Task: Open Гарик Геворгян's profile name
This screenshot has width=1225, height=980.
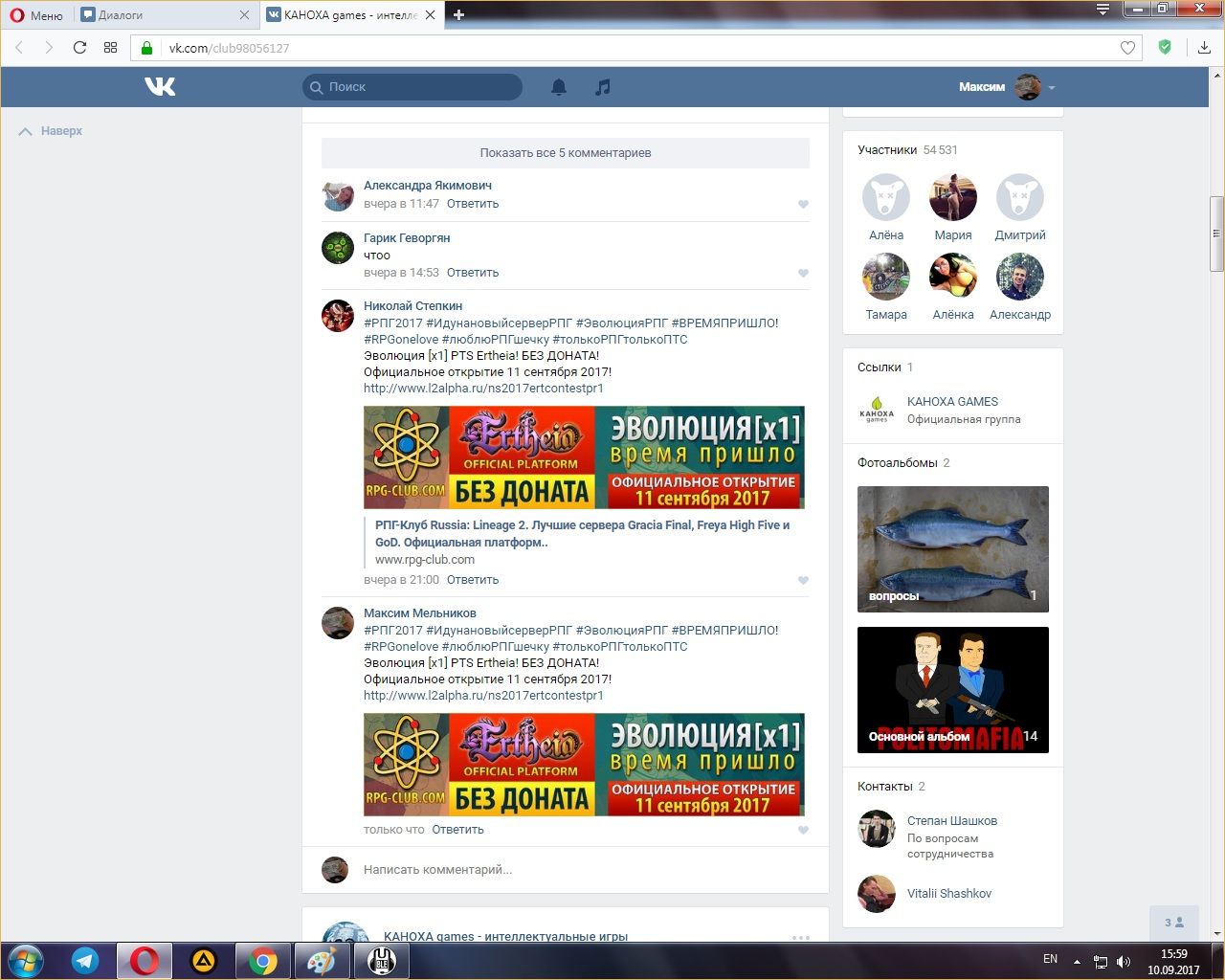Action: 407,238
